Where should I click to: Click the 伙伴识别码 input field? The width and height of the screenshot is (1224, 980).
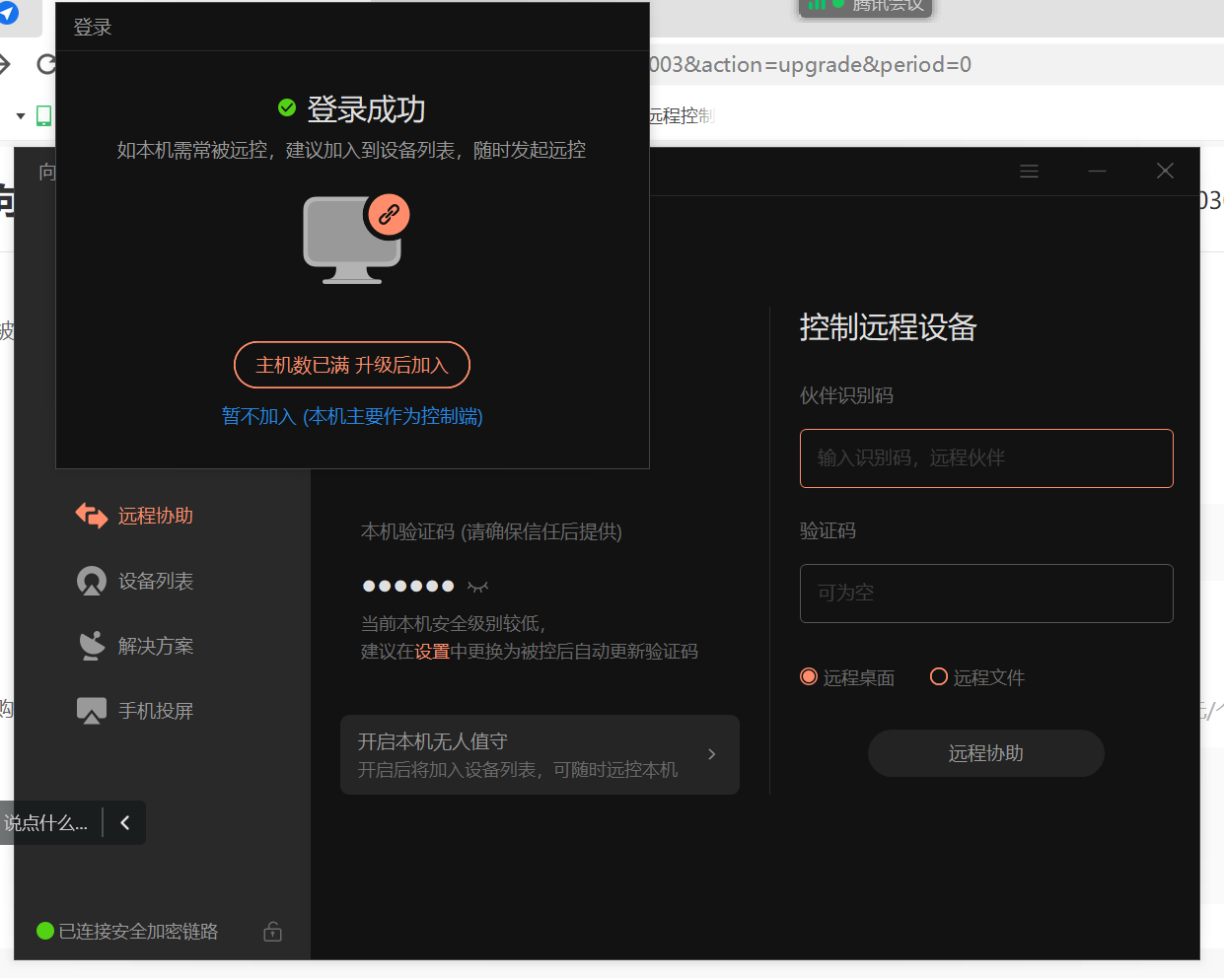[x=986, y=458]
